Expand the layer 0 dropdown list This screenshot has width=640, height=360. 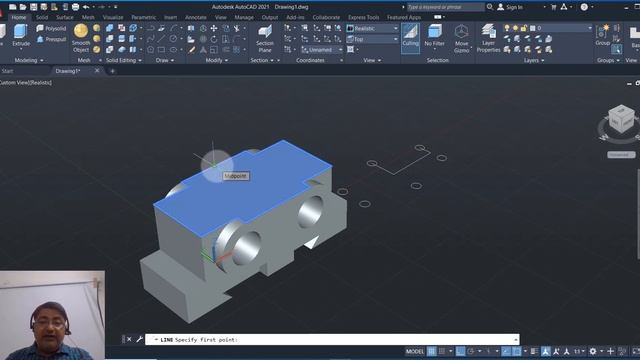[x=590, y=28]
